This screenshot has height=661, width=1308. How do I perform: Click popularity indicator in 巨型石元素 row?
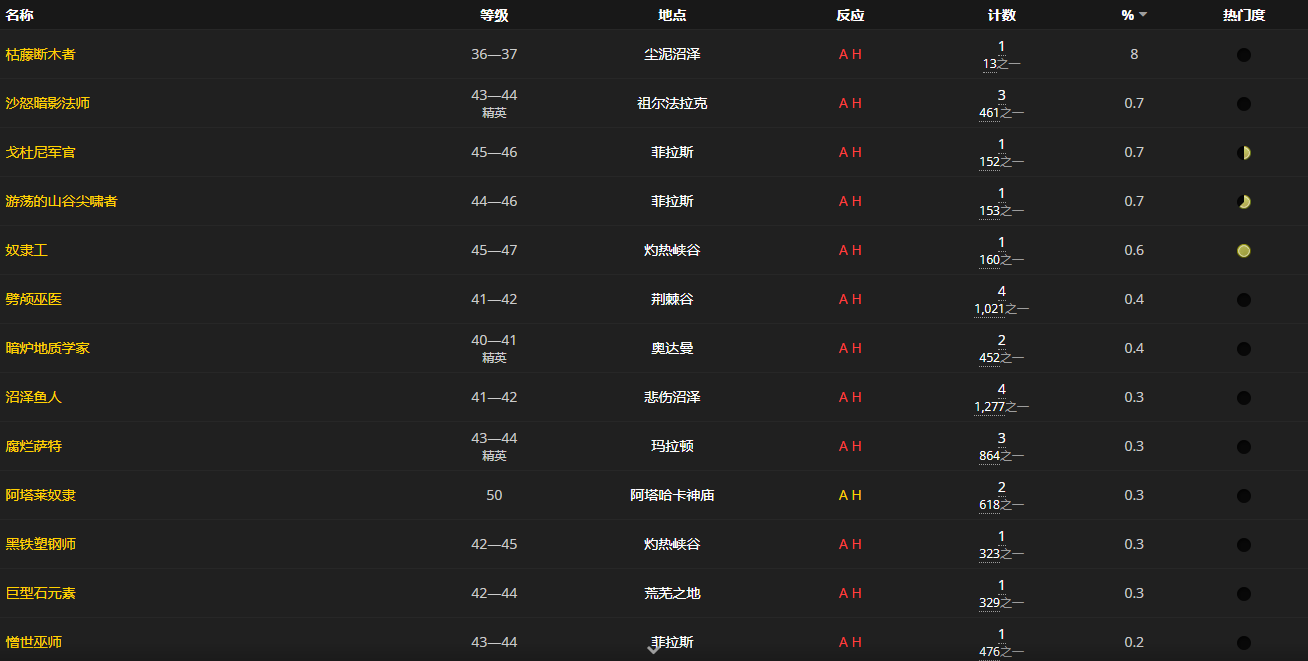pyautogui.click(x=1244, y=594)
